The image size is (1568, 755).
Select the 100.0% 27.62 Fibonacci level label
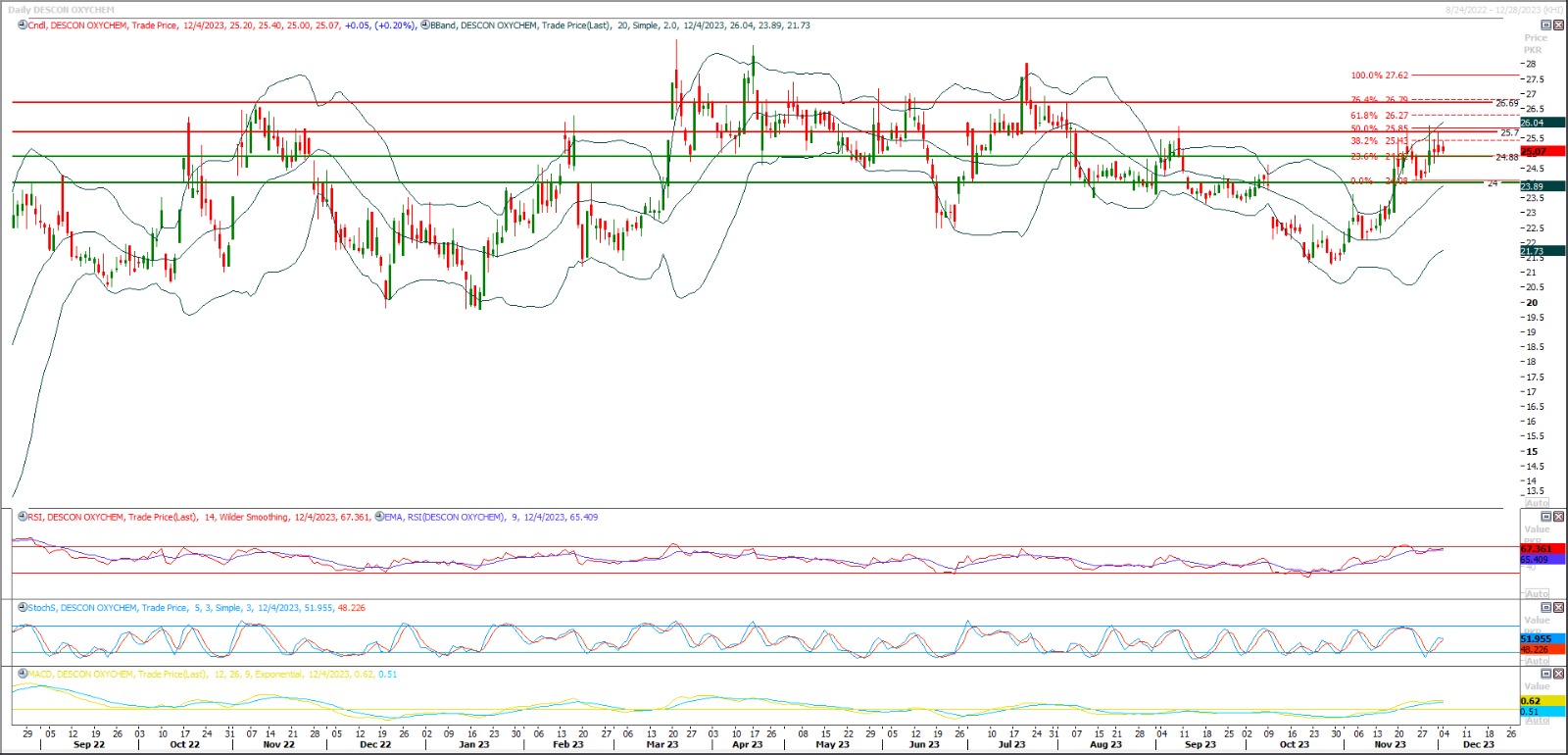[1379, 75]
